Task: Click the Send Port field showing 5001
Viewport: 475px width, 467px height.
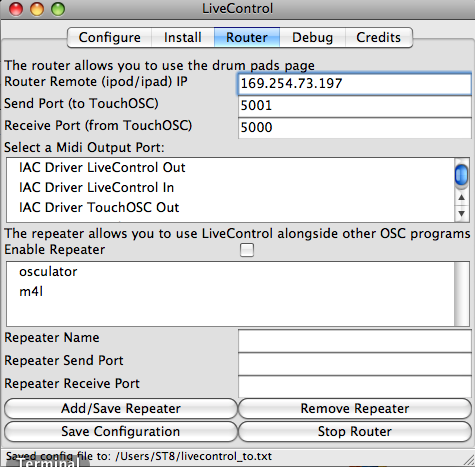Action: pyautogui.click(x=355, y=106)
